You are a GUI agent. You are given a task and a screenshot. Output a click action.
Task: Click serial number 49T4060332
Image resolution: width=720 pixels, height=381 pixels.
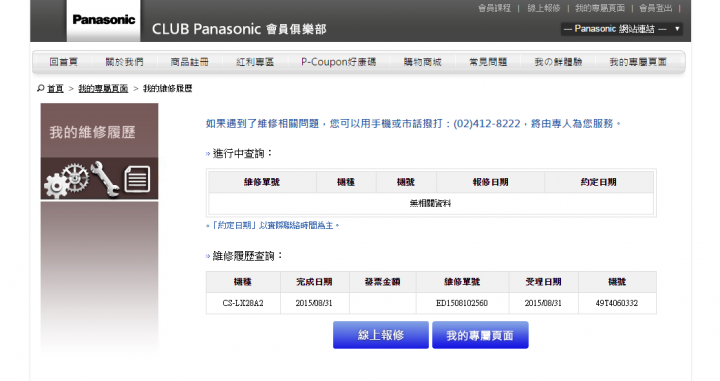click(617, 303)
